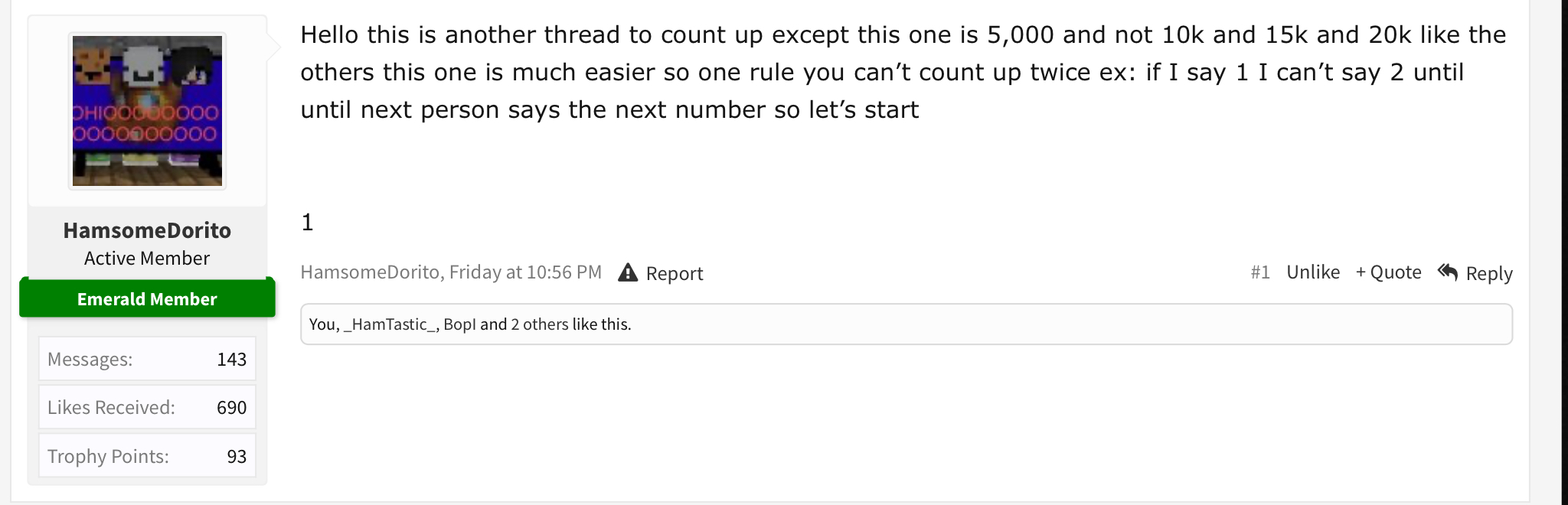
Task: Open the #1 post permalink
Action: (x=1260, y=272)
